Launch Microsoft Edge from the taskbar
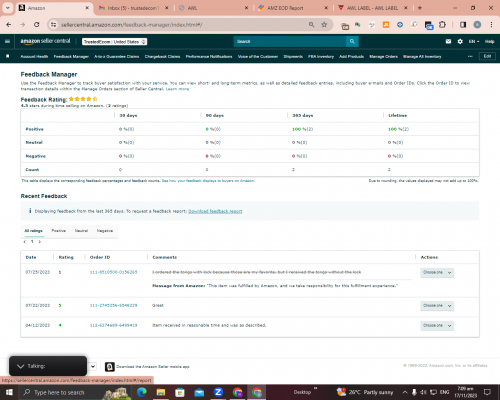This screenshot has height=400, width=500. pyautogui.click(x=142, y=392)
